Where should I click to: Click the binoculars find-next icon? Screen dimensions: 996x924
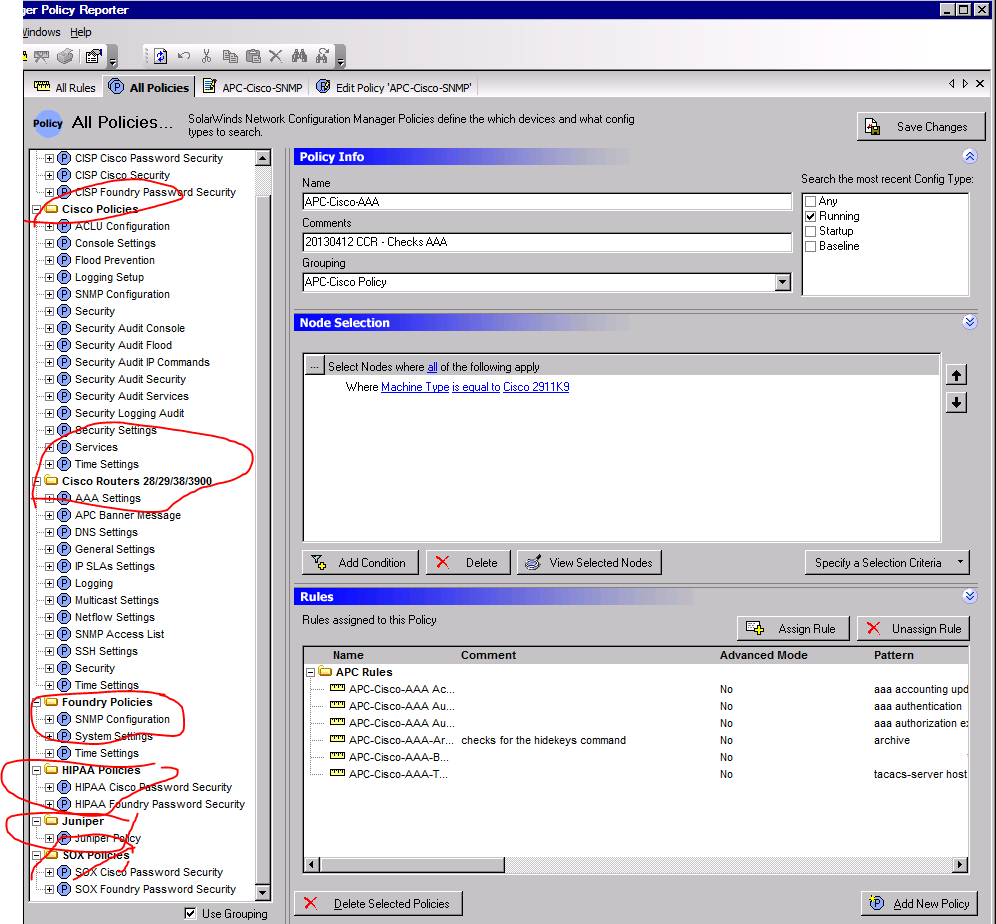[x=322, y=56]
